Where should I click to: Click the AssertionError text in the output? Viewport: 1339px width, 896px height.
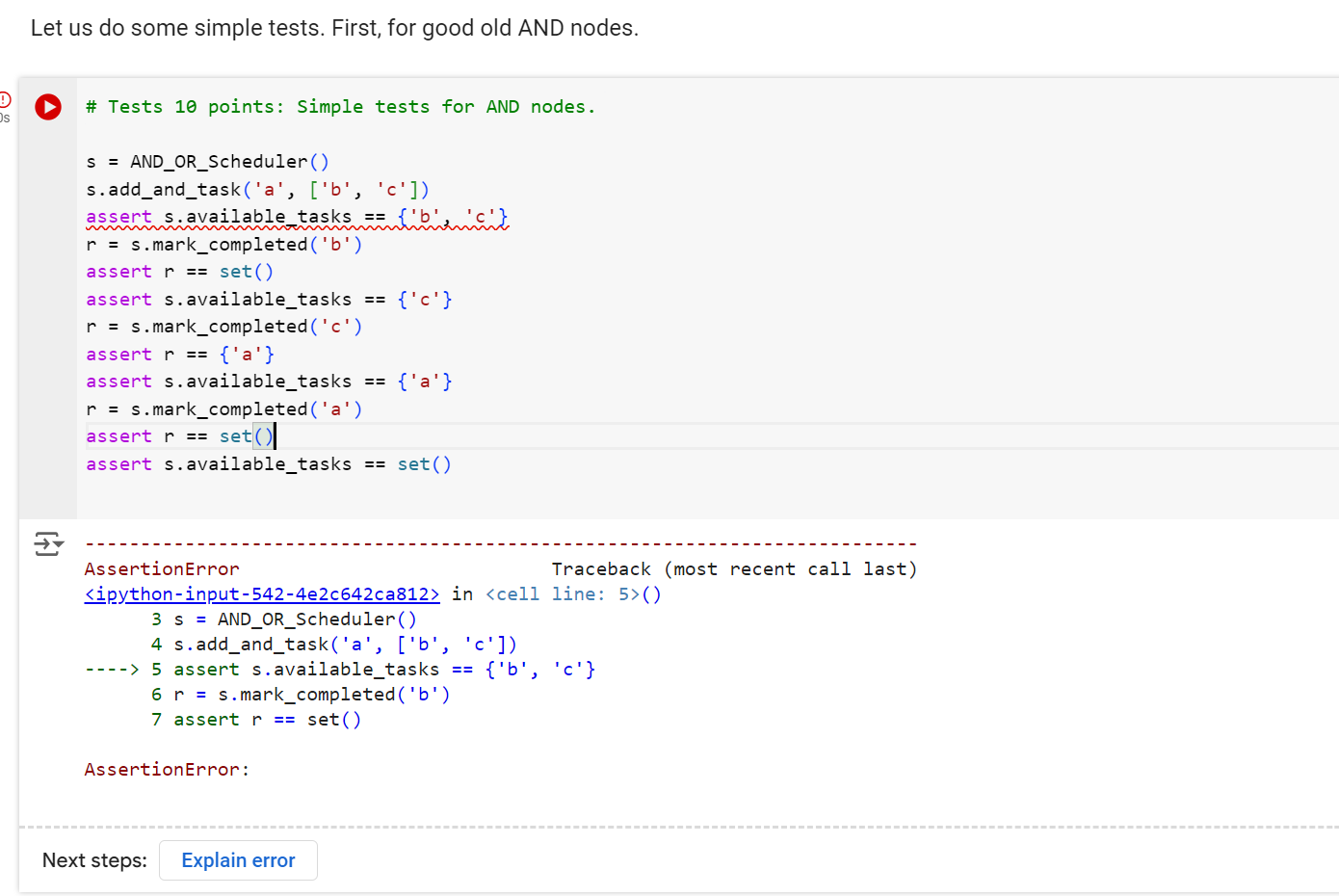coord(163,568)
